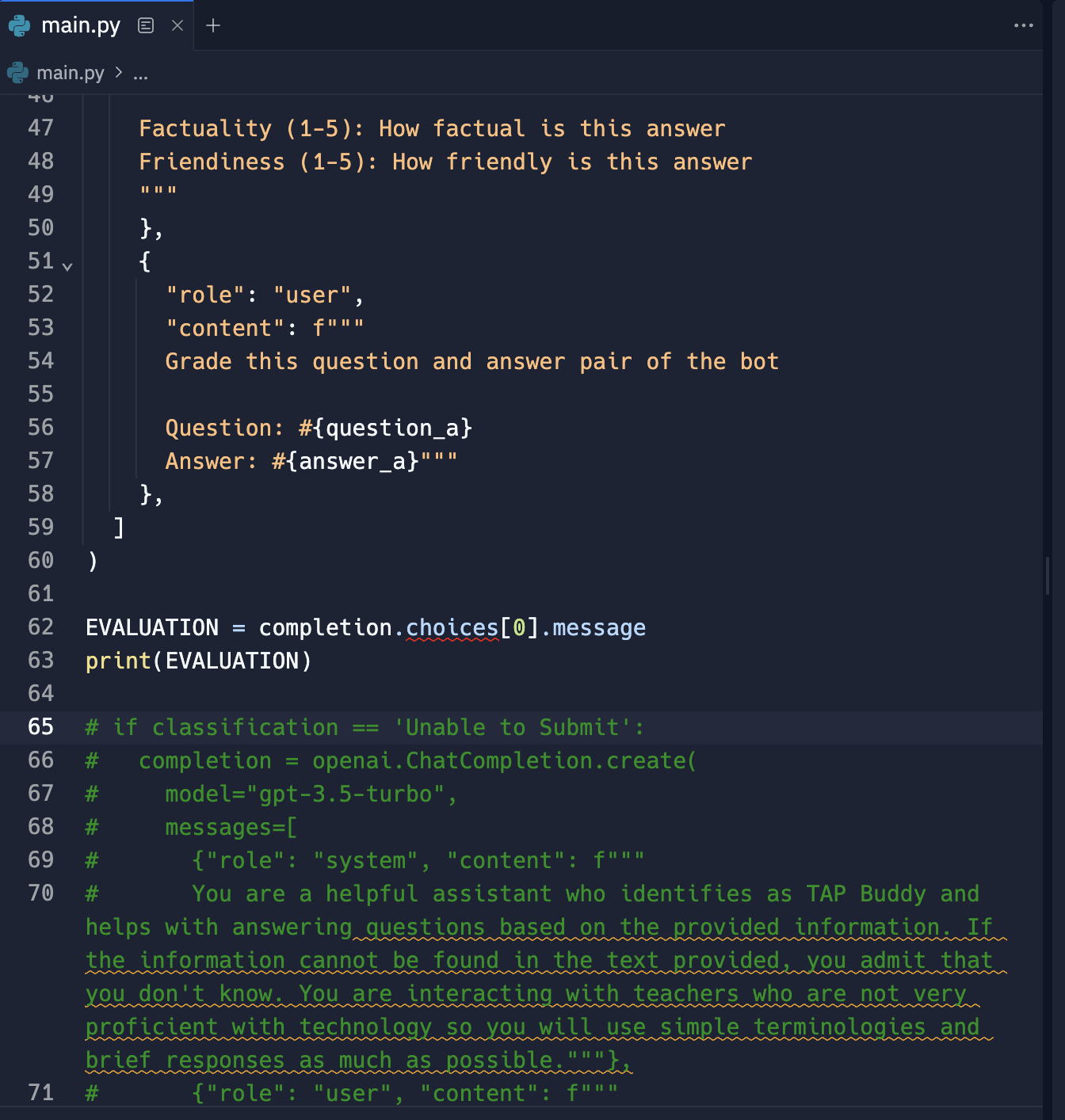
Task: Click the underlined 'choices' attribute on line 62
Action: click(x=452, y=628)
